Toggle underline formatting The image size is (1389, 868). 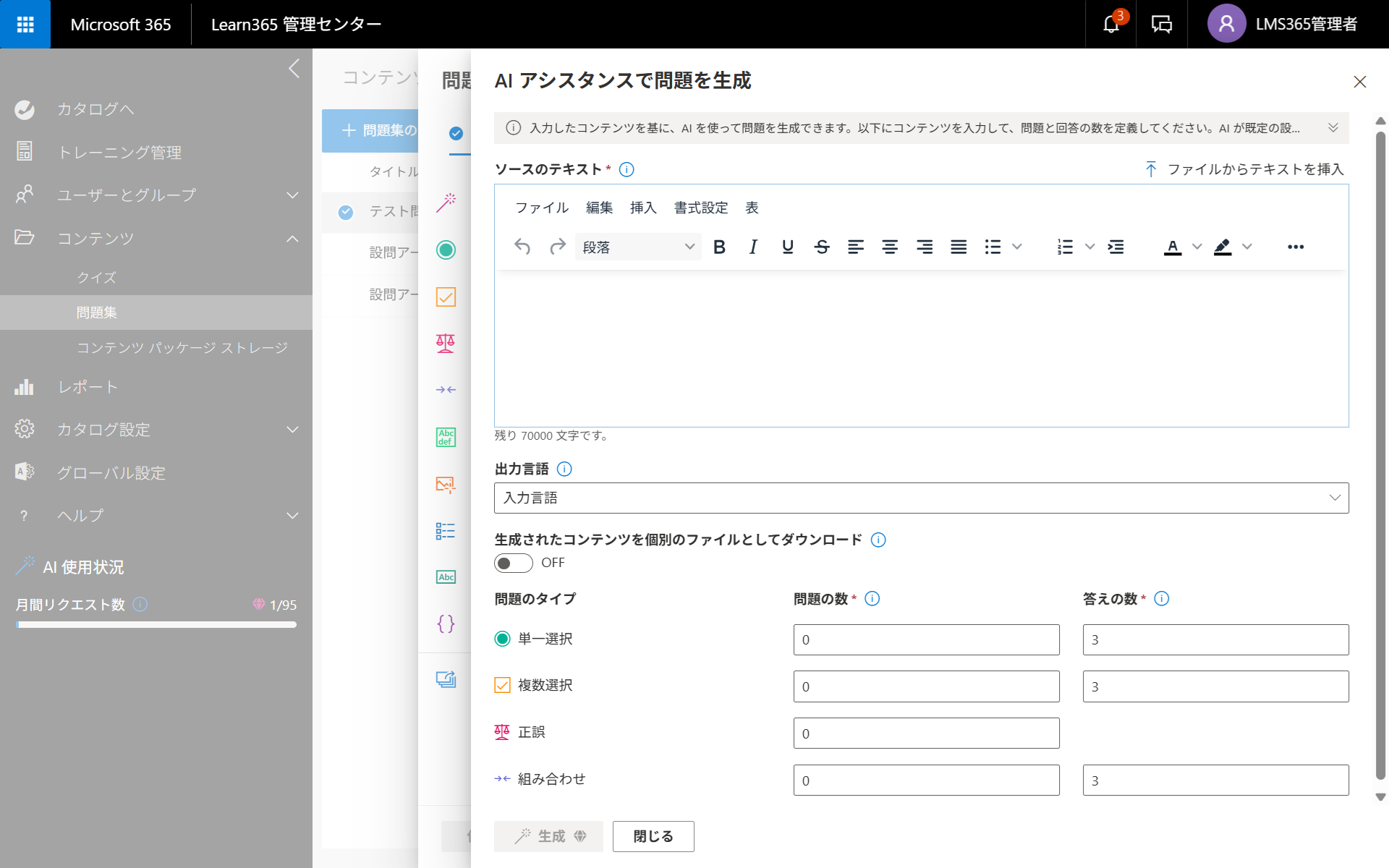(x=788, y=247)
